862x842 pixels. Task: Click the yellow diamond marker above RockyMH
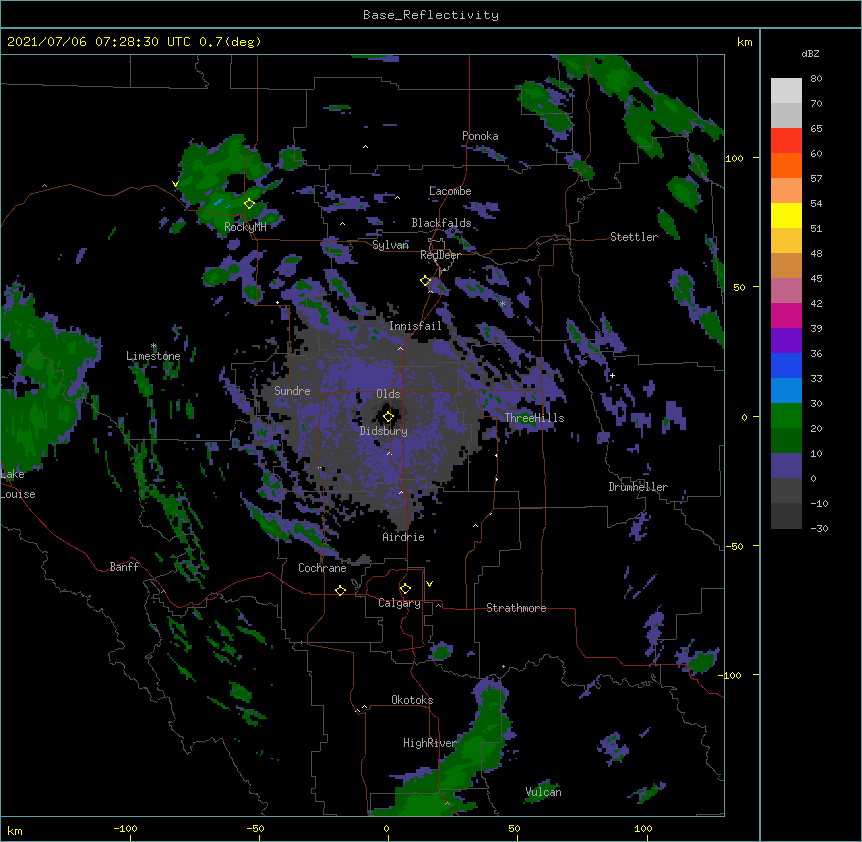point(249,204)
